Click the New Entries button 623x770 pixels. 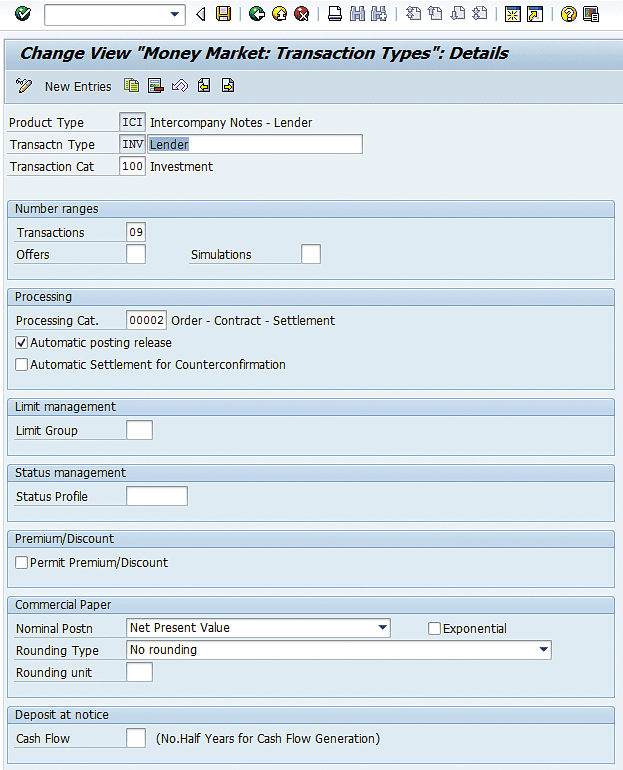click(x=67, y=87)
